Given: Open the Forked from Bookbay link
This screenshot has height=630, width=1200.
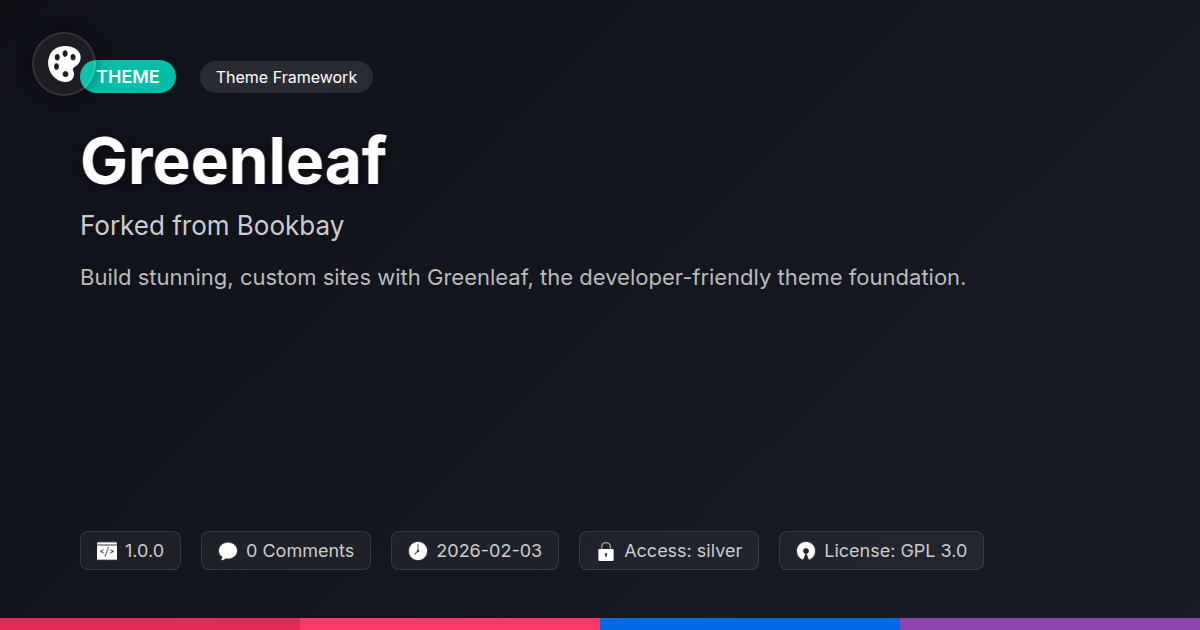Looking at the screenshot, I should [212, 226].
